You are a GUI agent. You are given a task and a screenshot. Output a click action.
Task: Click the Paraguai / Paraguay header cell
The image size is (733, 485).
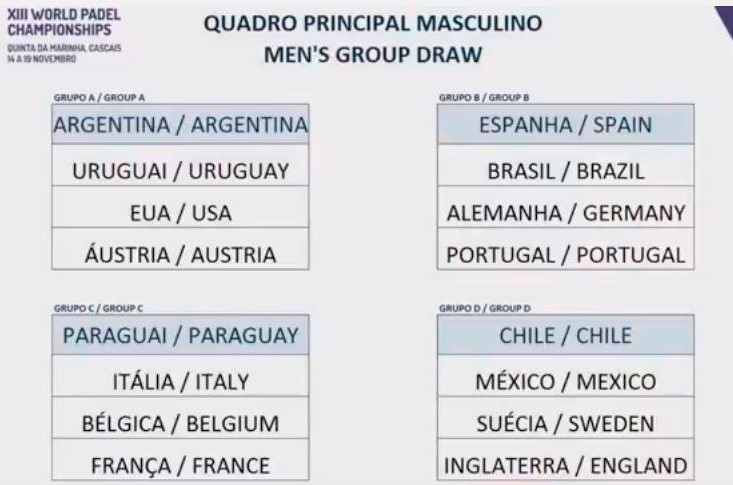click(180, 334)
